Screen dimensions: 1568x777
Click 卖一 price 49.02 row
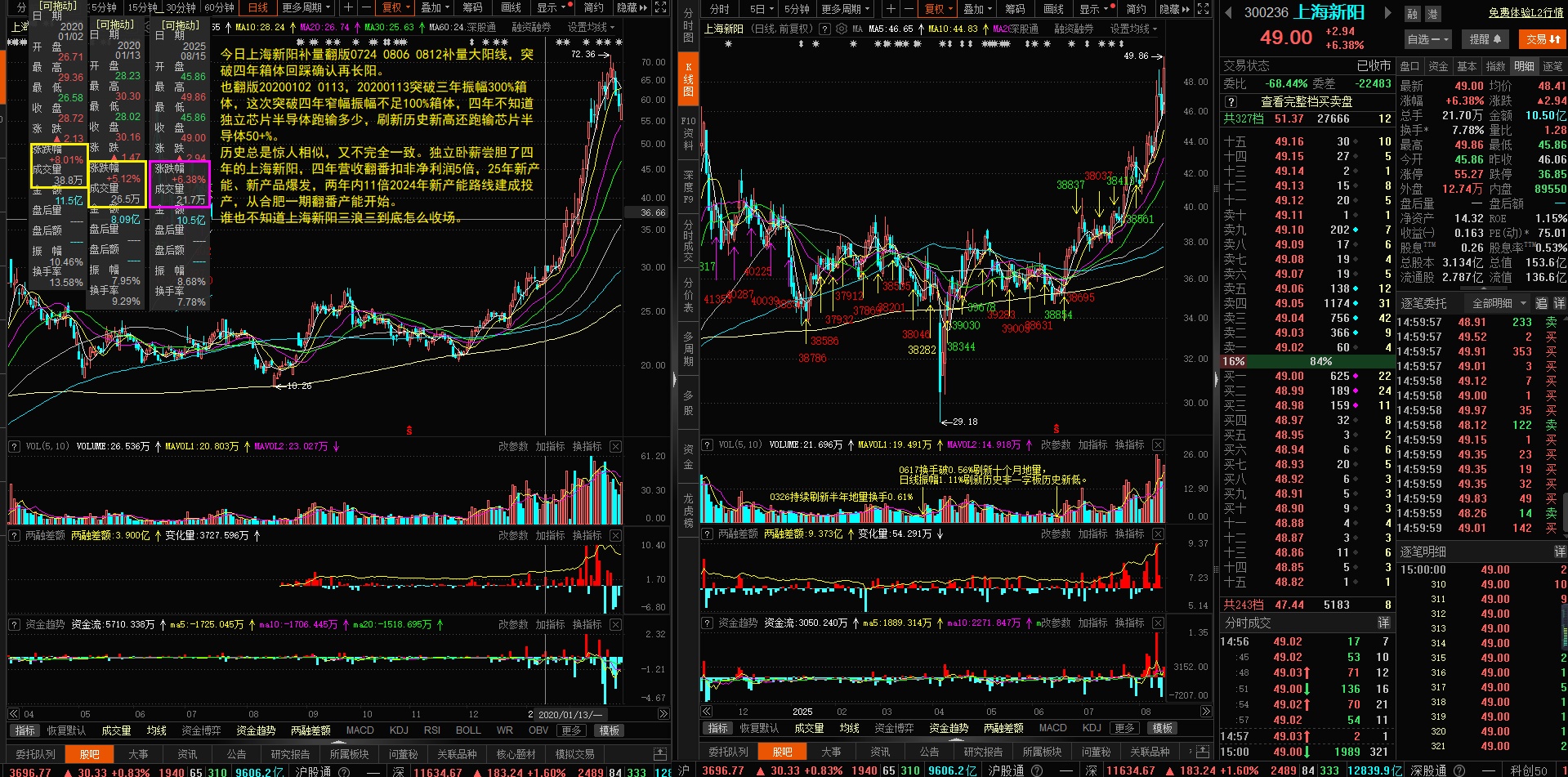click(x=1307, y=347)
